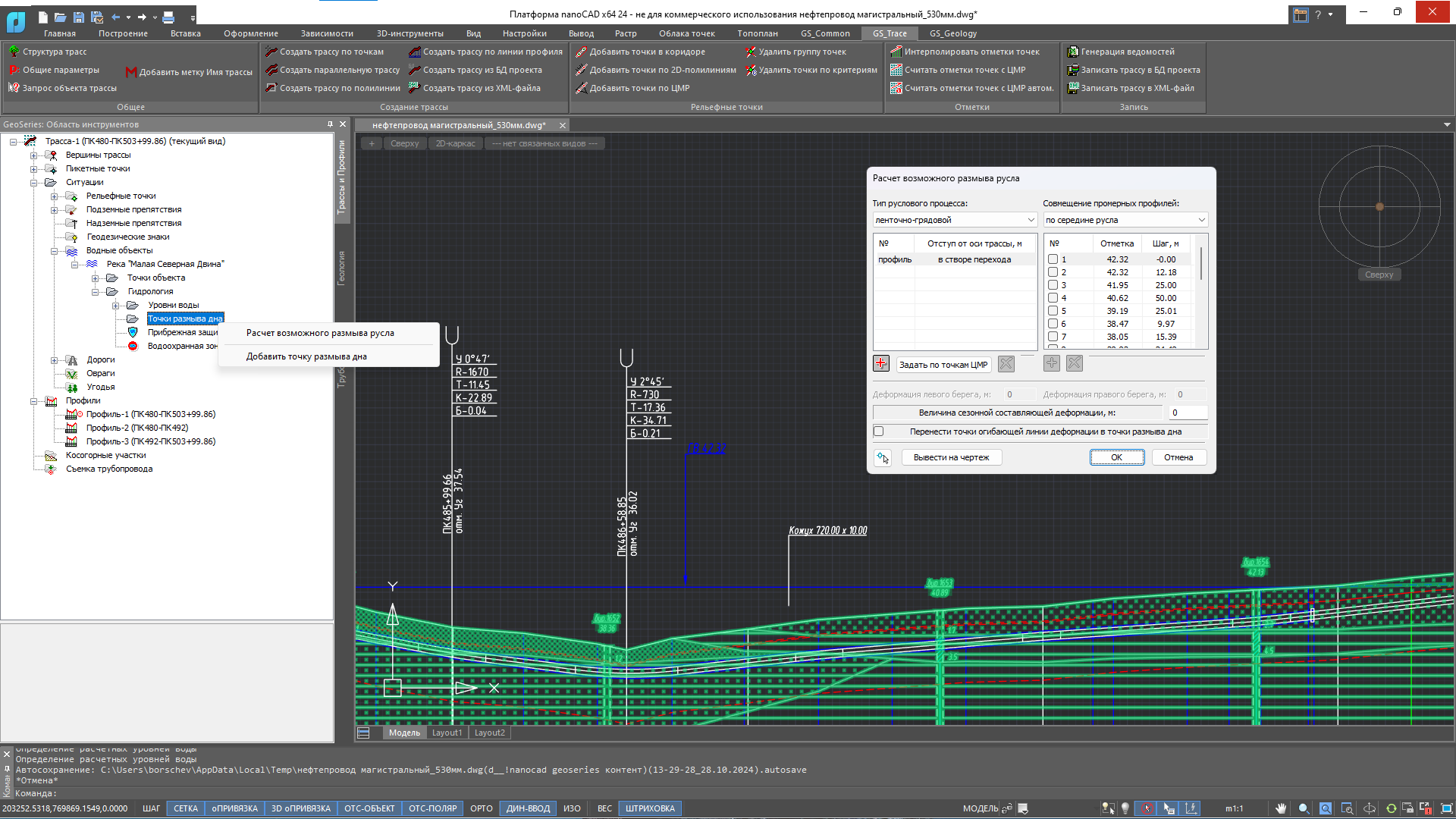Image resolution: width=1456 pixels, height=819 pixels.
Task: Collapse the Водные объекты tree node
Action: coord(54,250)
